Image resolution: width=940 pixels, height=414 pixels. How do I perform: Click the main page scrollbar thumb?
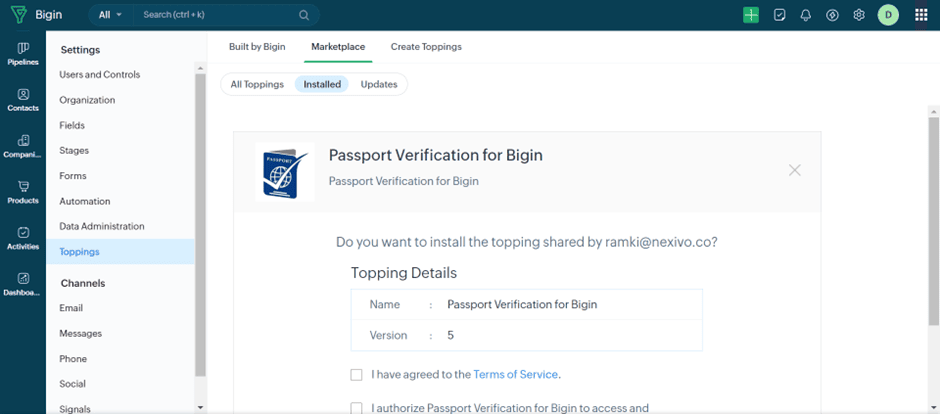(934, 221)
